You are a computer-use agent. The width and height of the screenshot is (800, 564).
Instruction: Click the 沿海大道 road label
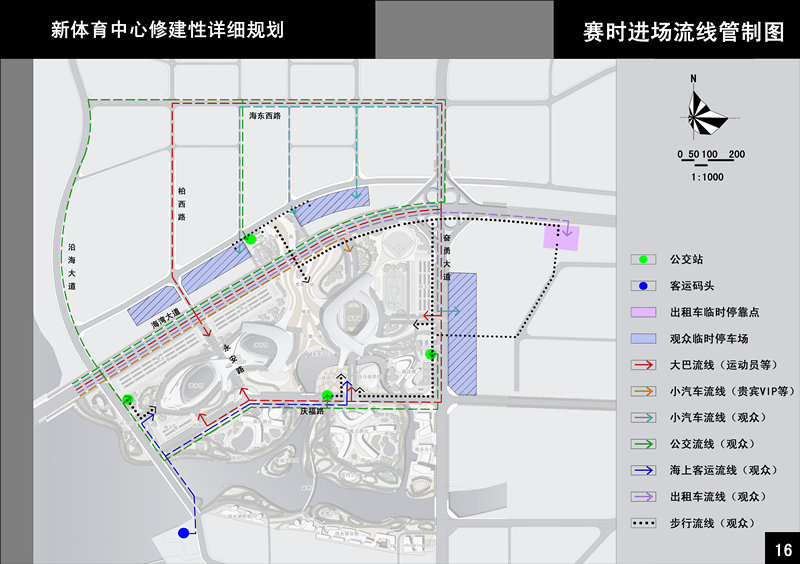coord(71,266)
